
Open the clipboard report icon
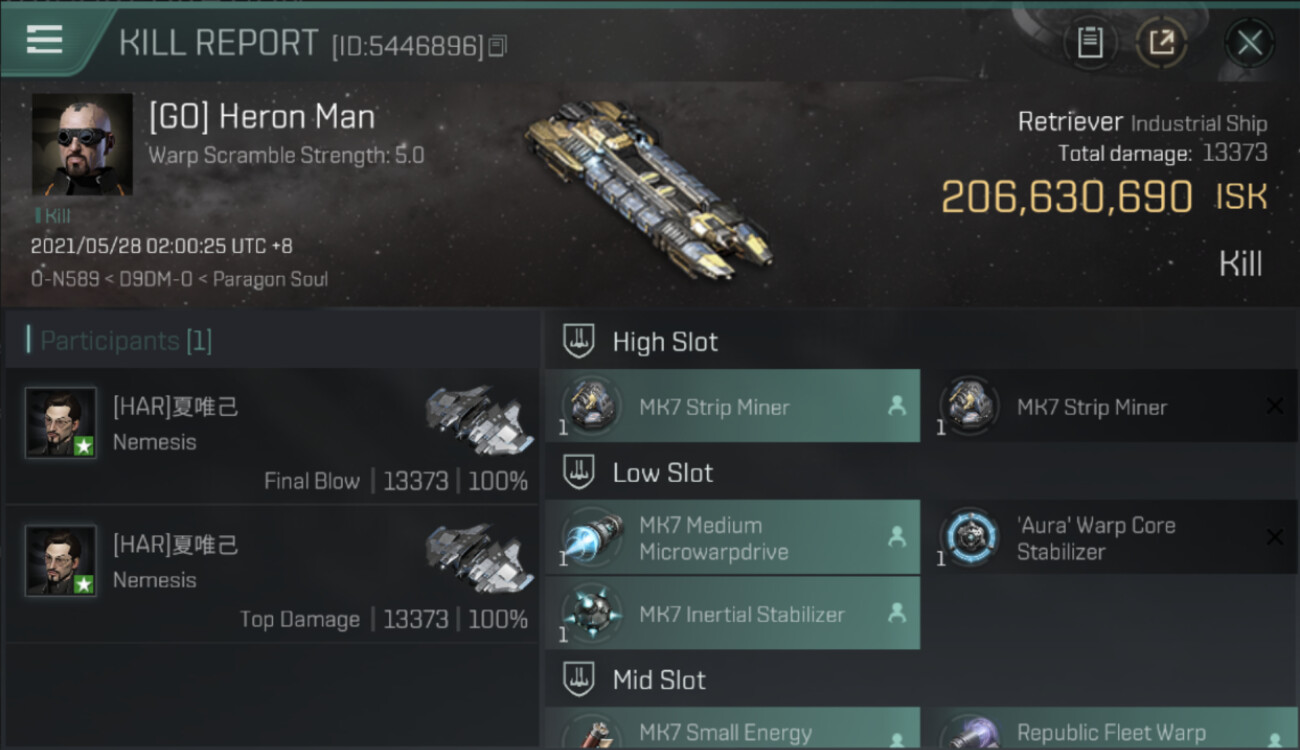[1090, 42]
